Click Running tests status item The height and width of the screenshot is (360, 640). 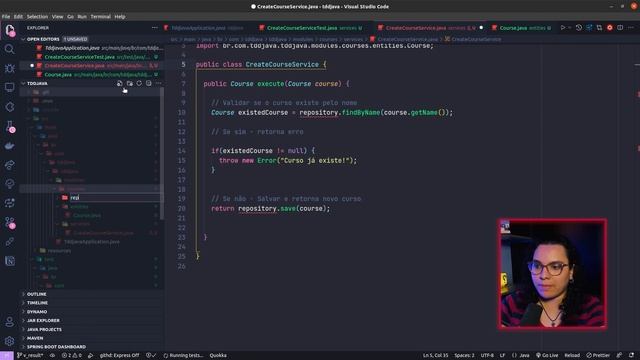point(183,355)
